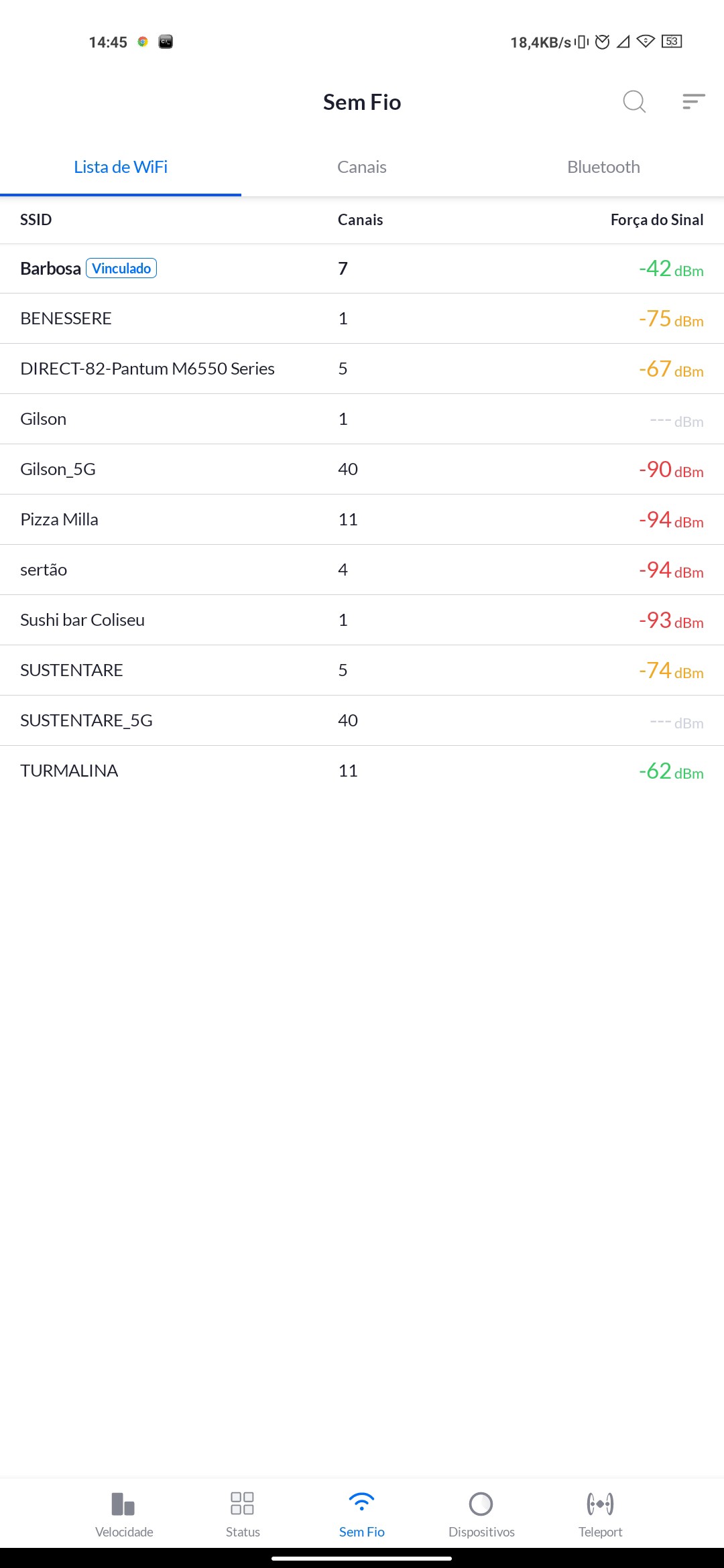
Task: Tap the battery indicator in status bar
Action: 672,42
